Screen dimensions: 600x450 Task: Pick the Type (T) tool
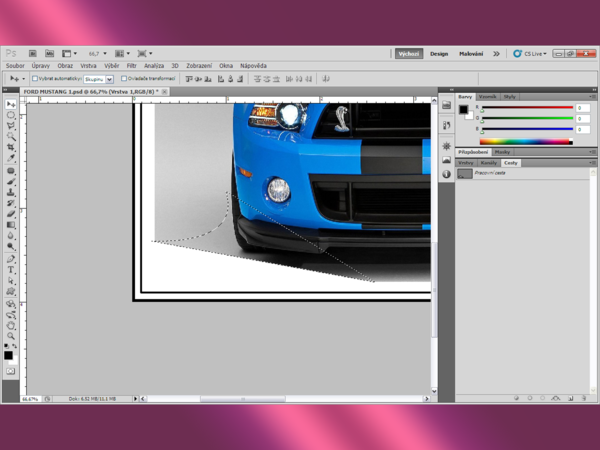pyautogui.click(x=11, y=269)
